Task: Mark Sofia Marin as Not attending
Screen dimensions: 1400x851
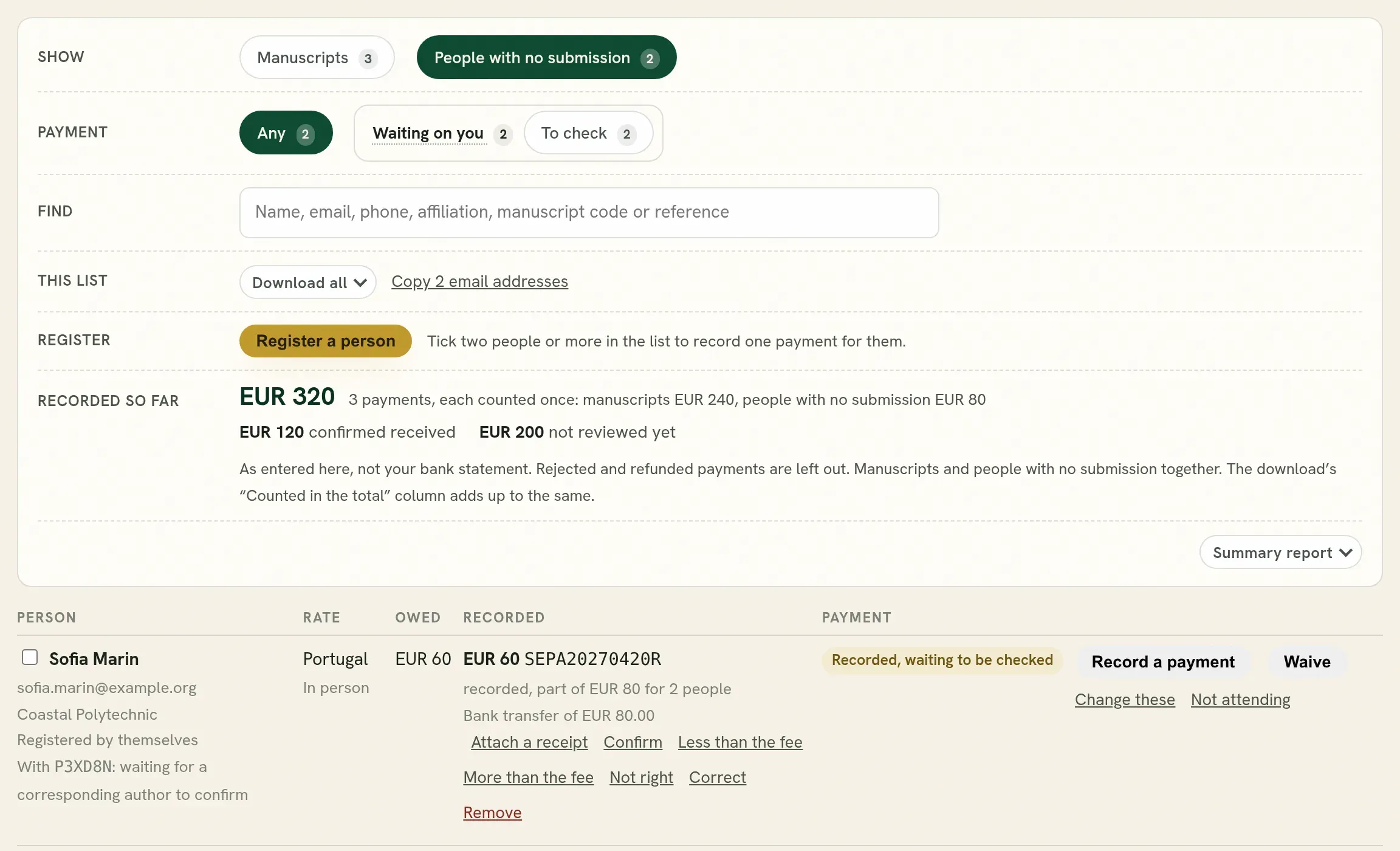Action: pos(1240,700)
